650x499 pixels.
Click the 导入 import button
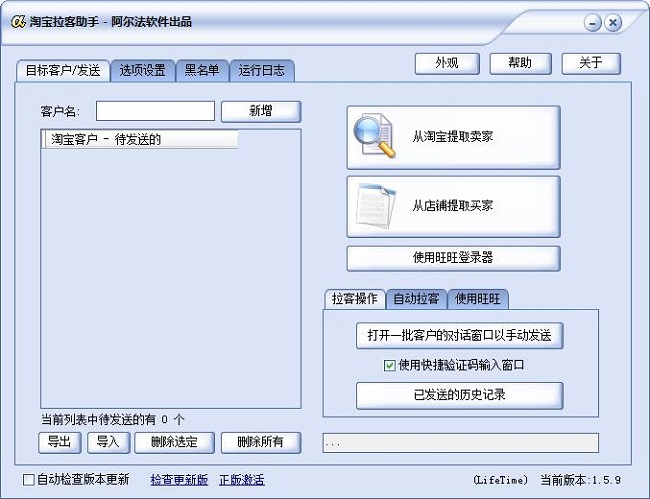pos(108,442)
